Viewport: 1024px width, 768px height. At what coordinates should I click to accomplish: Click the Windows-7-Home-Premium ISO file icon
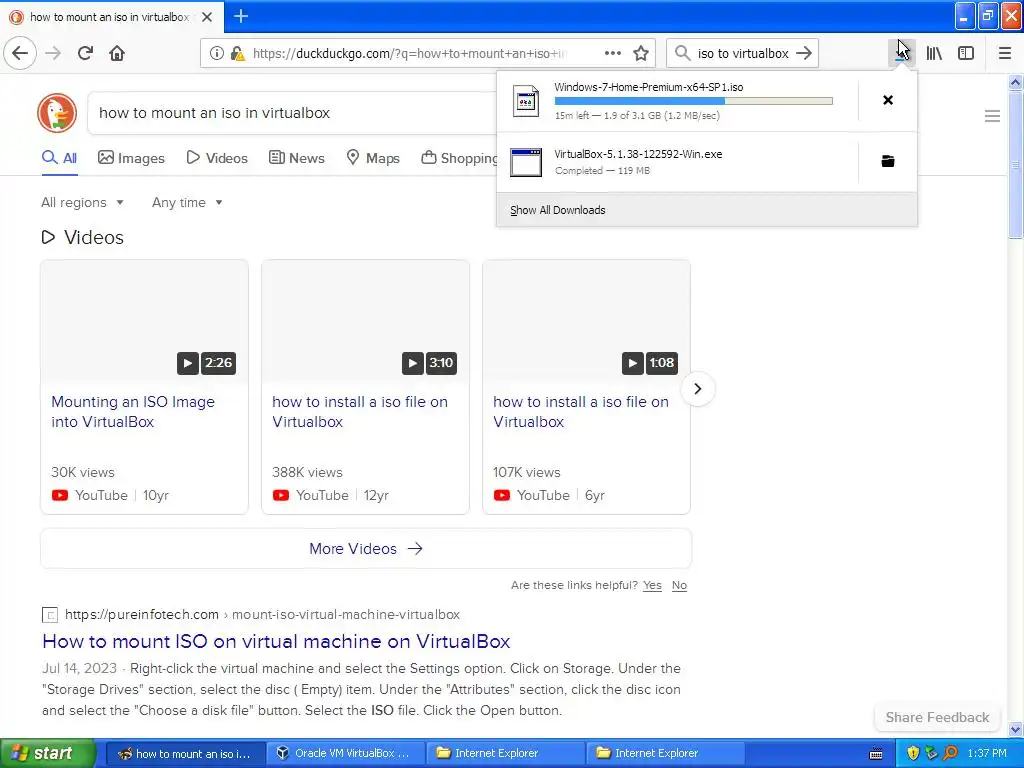526,101
